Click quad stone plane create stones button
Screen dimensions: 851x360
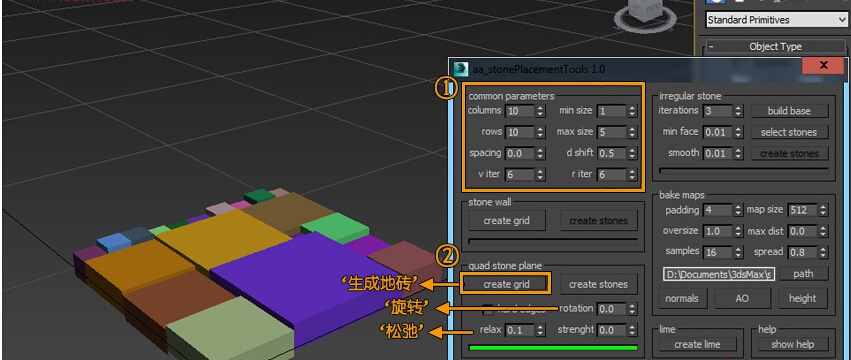pos(599,284)
